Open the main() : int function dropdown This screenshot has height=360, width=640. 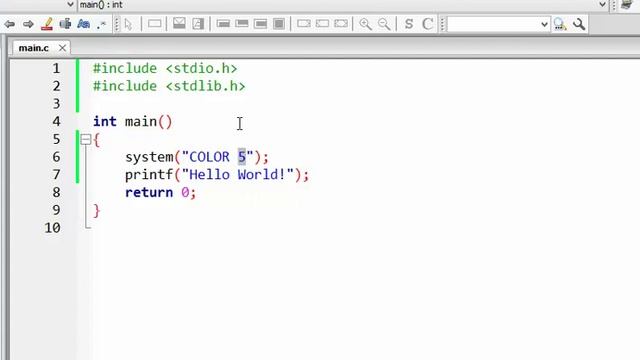(x=602, y=4)
